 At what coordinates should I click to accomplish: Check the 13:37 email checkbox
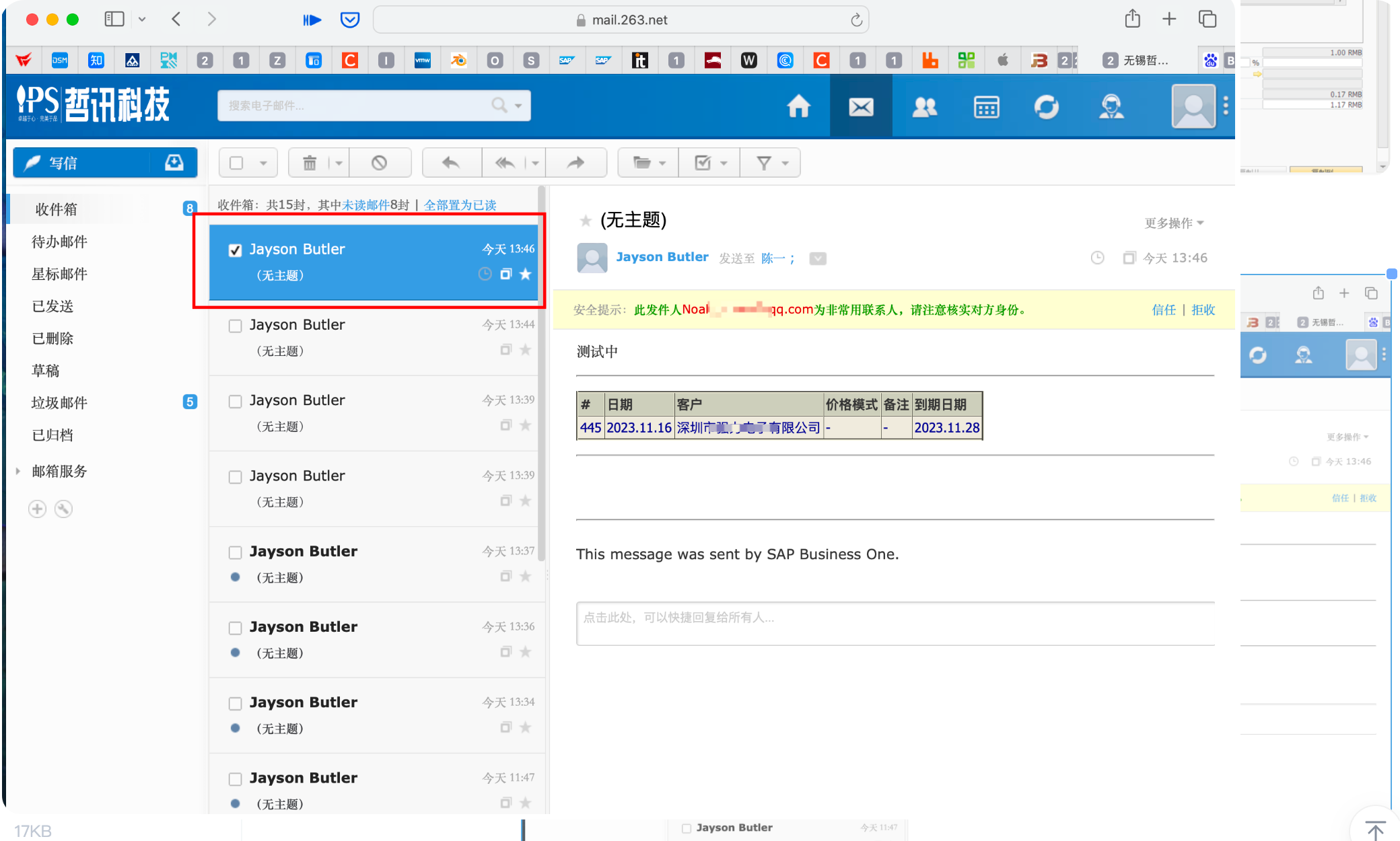coord(235,552)
